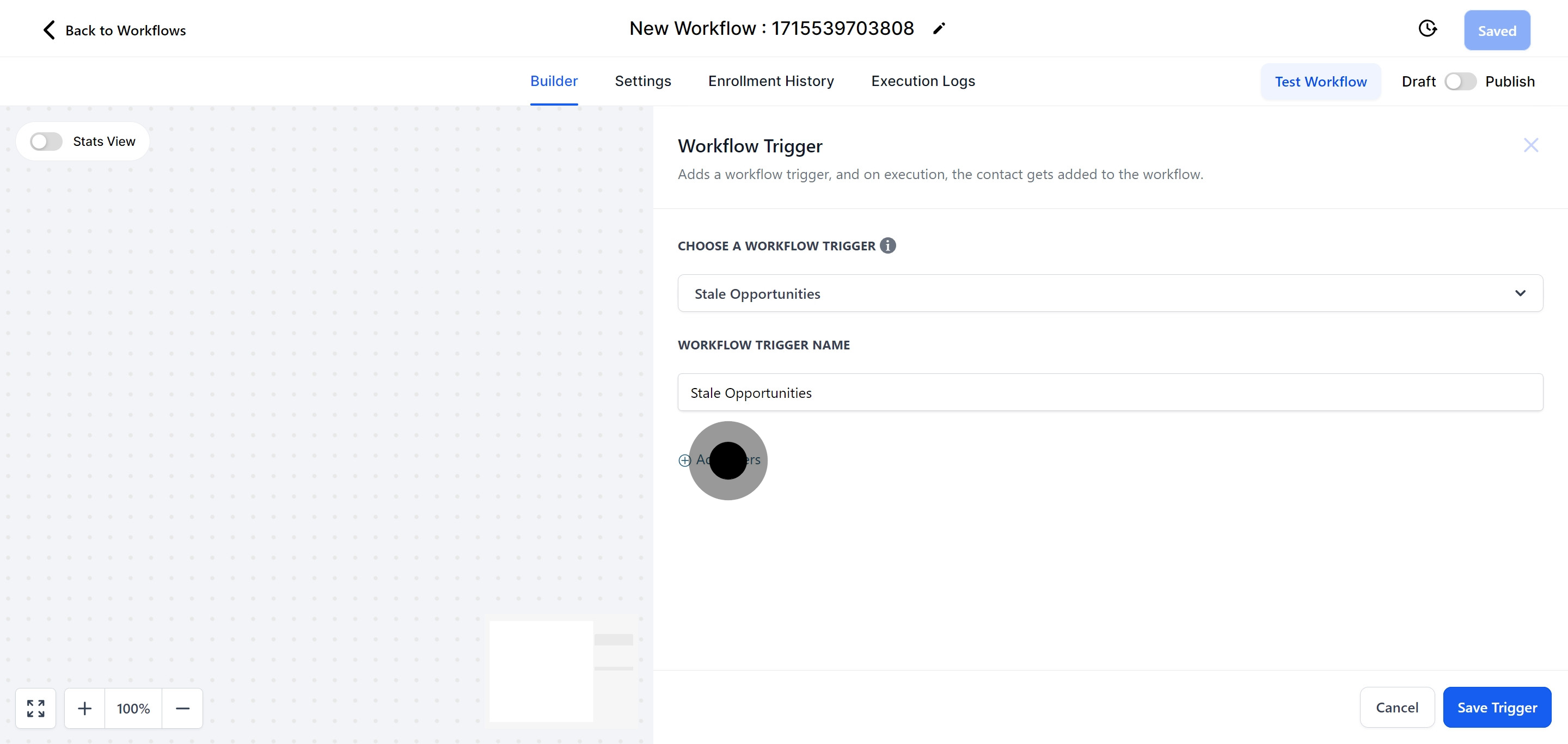The height and width of the screenshot is (744, 1568).
Task: Open the Enrollment History tab
Action: [x=770, y=81]
